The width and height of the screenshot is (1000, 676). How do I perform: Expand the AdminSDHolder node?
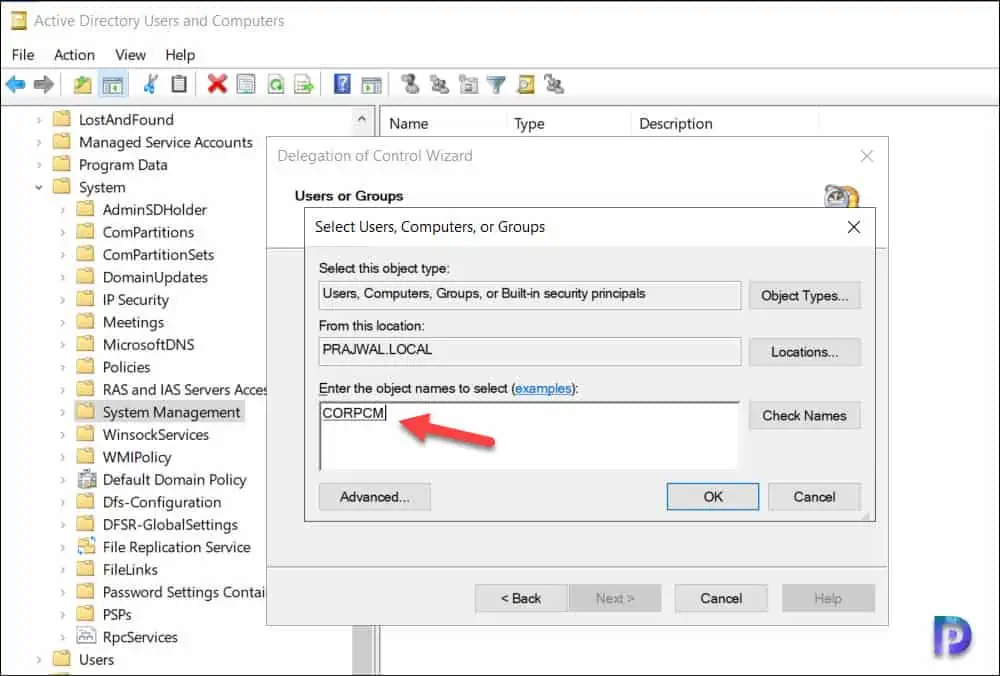click(62, 210)
